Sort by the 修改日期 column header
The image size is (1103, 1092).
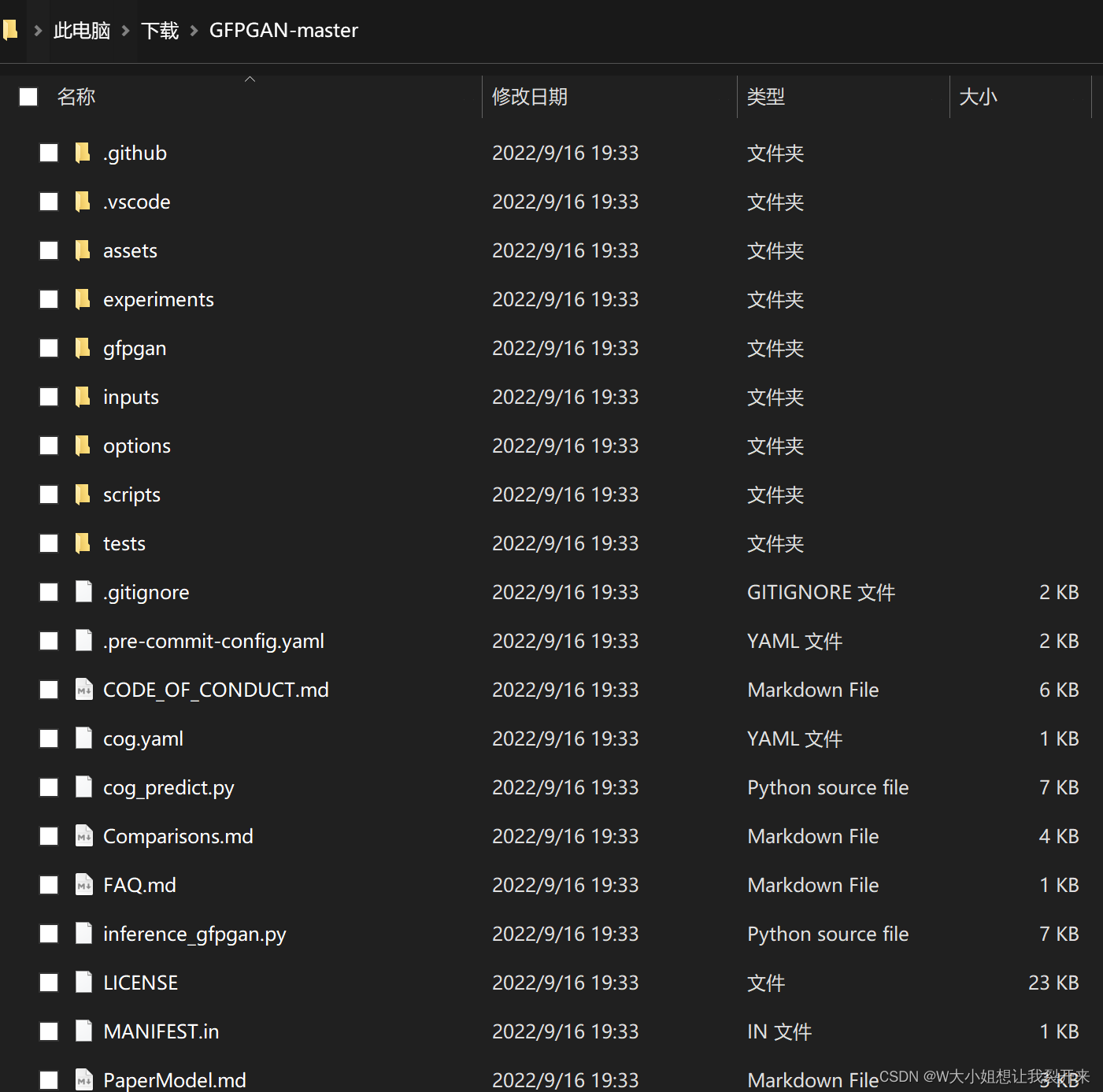pos(530,97)
